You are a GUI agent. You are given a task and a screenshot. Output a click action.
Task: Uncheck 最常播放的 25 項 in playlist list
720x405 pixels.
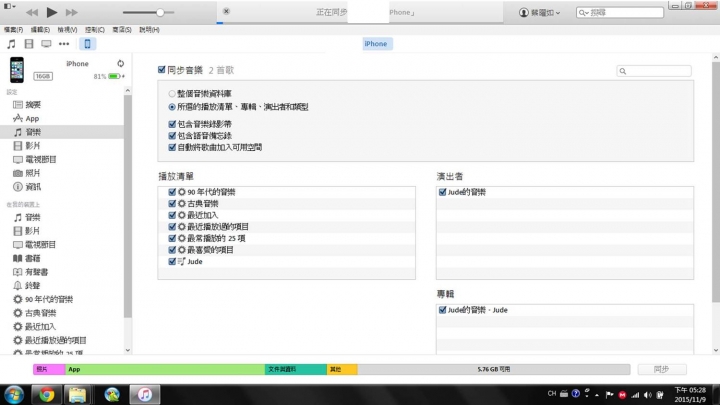(172, 238)
